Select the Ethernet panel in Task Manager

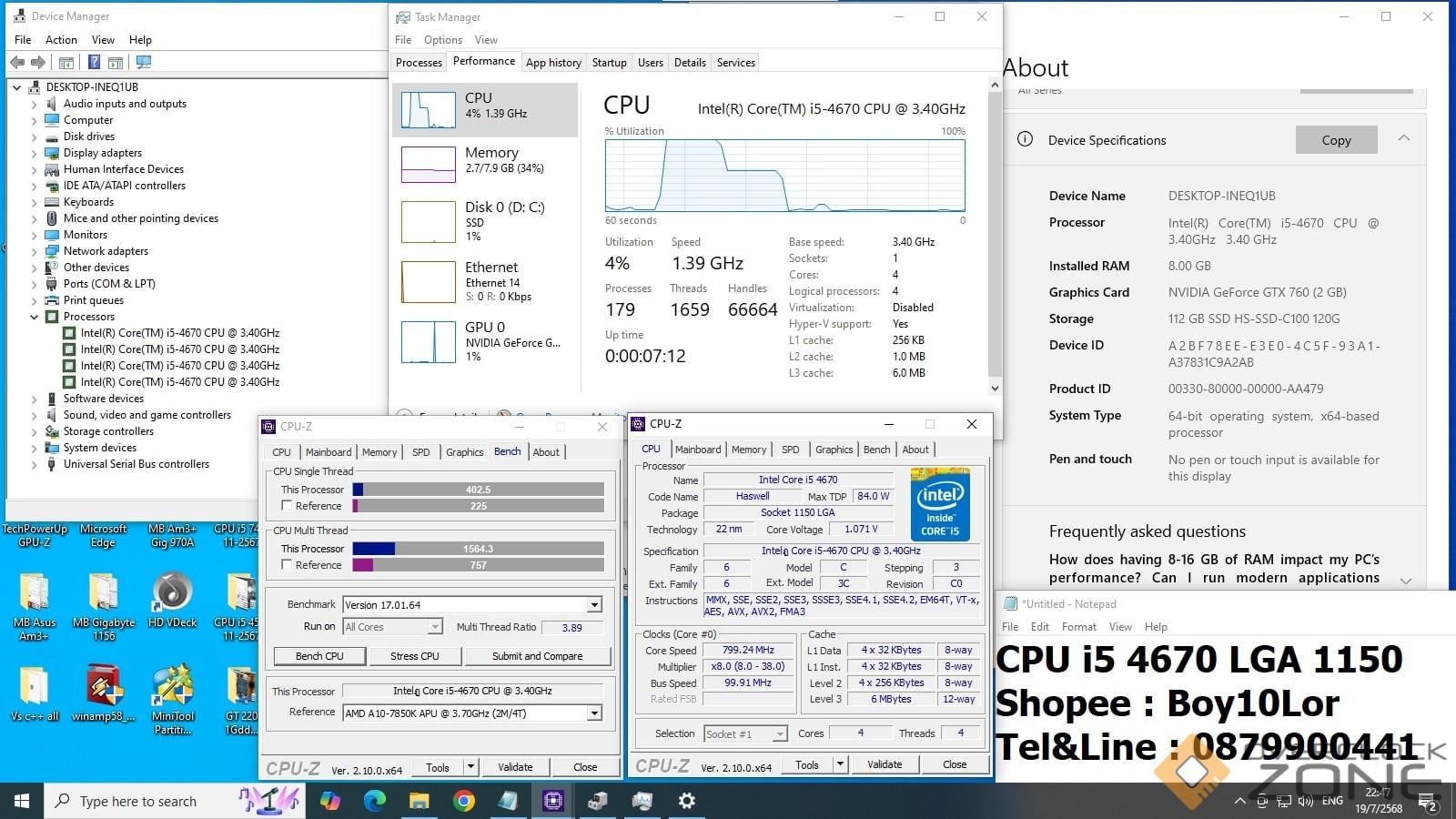[485, 281]
